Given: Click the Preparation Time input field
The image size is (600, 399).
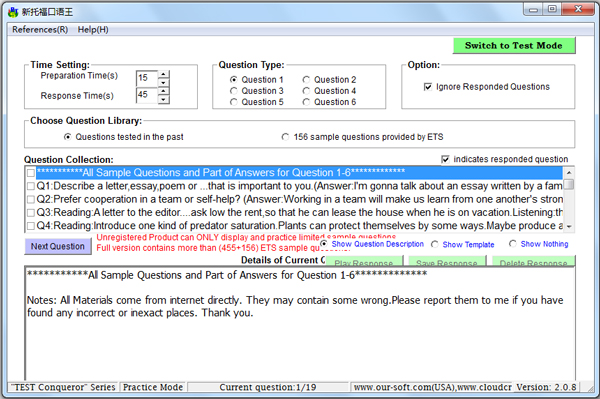Looking at the screenshot, I should click(x=147, y=78).
